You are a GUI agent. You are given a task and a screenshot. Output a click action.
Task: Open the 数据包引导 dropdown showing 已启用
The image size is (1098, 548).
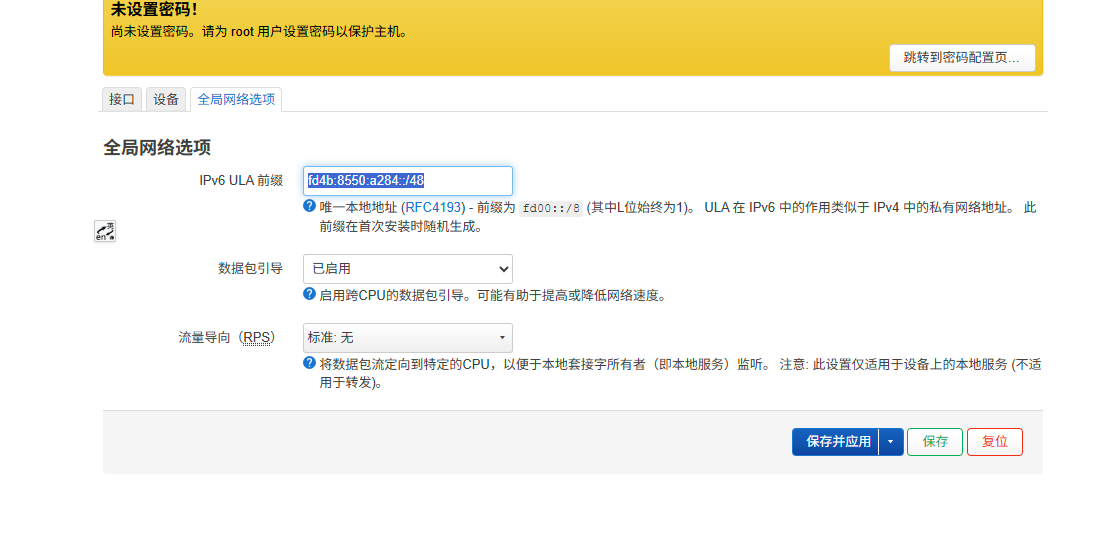click(408, 269)
